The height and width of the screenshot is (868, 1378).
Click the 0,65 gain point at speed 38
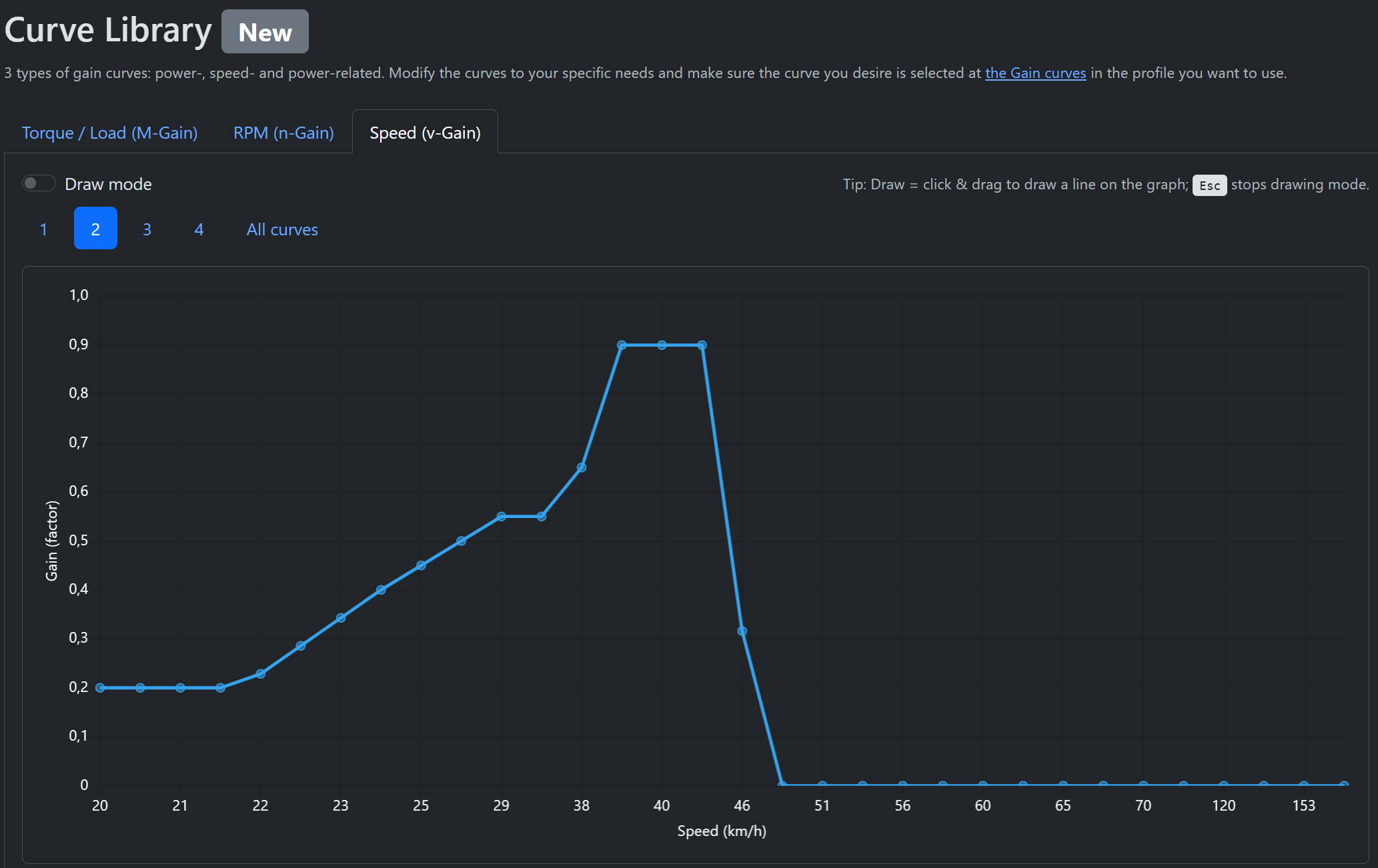pyautogui.click(x=582, y=467)
